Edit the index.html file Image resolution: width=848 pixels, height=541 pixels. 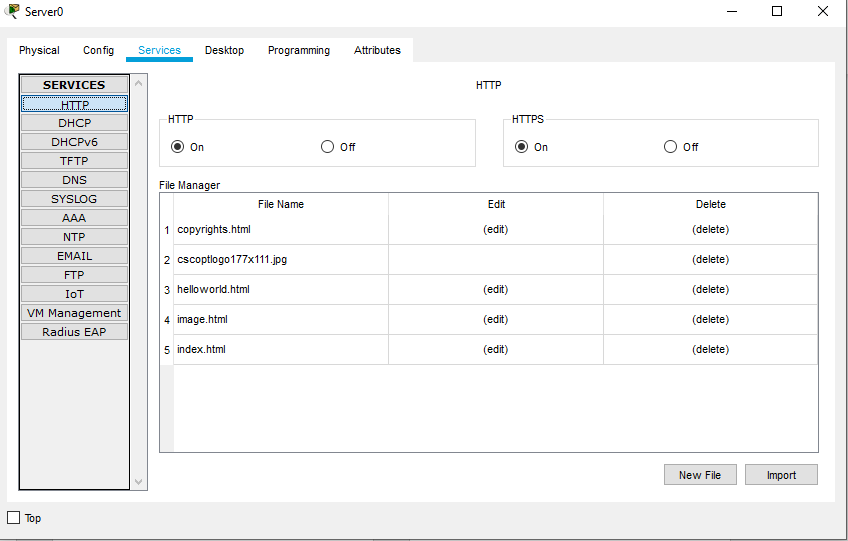click(495, 350)
